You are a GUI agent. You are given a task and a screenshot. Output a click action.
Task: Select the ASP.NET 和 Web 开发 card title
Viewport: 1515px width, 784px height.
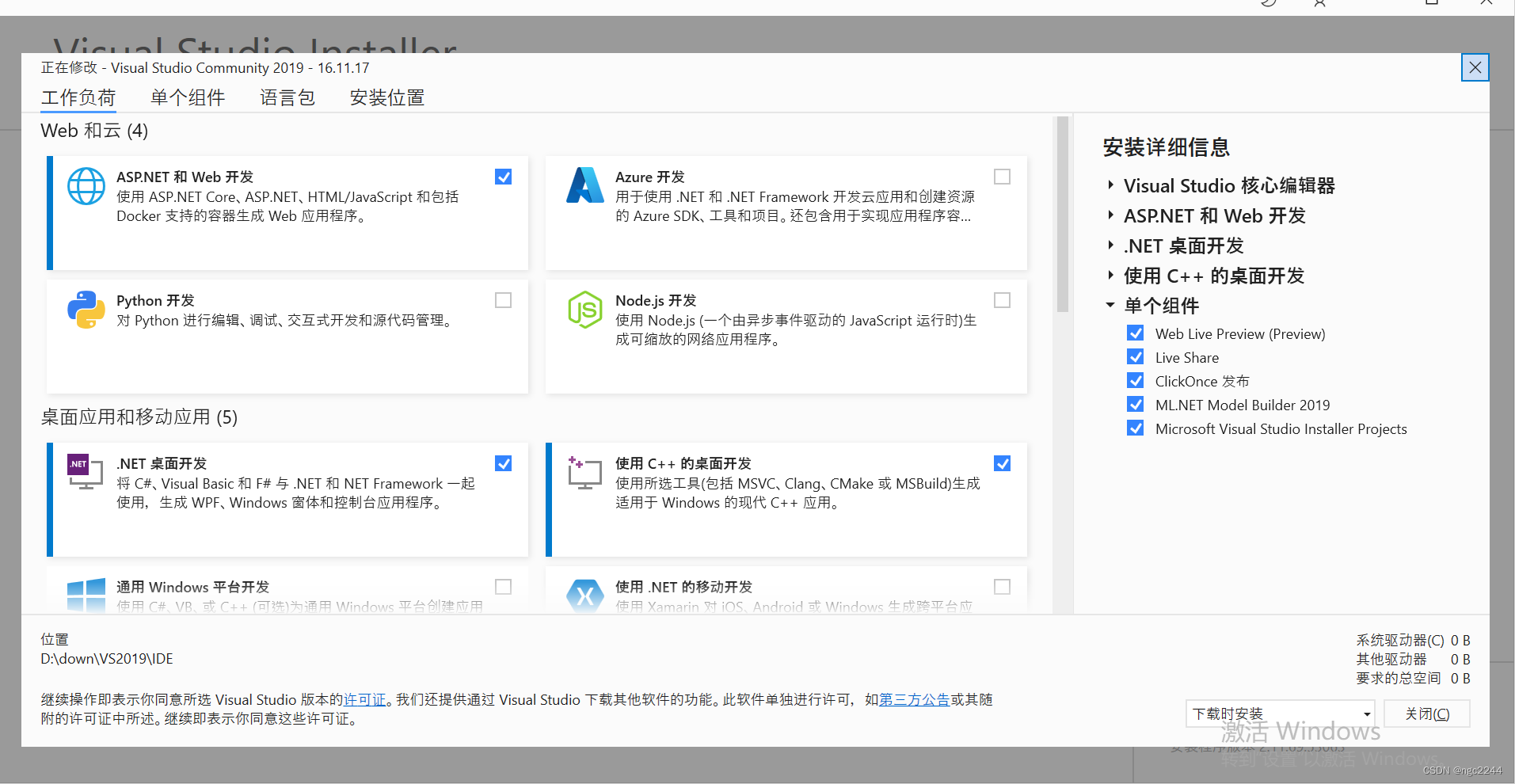click(x=185, y=177)
